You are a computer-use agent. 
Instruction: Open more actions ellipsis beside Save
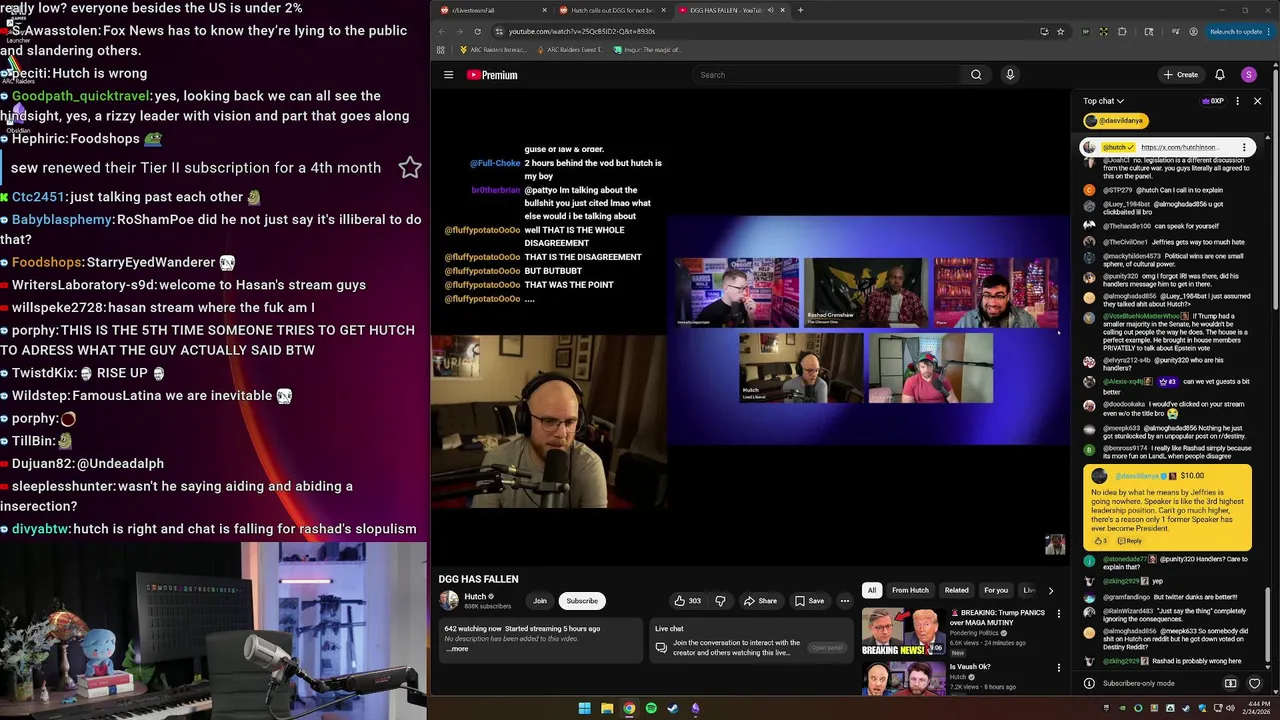point(845,601)
